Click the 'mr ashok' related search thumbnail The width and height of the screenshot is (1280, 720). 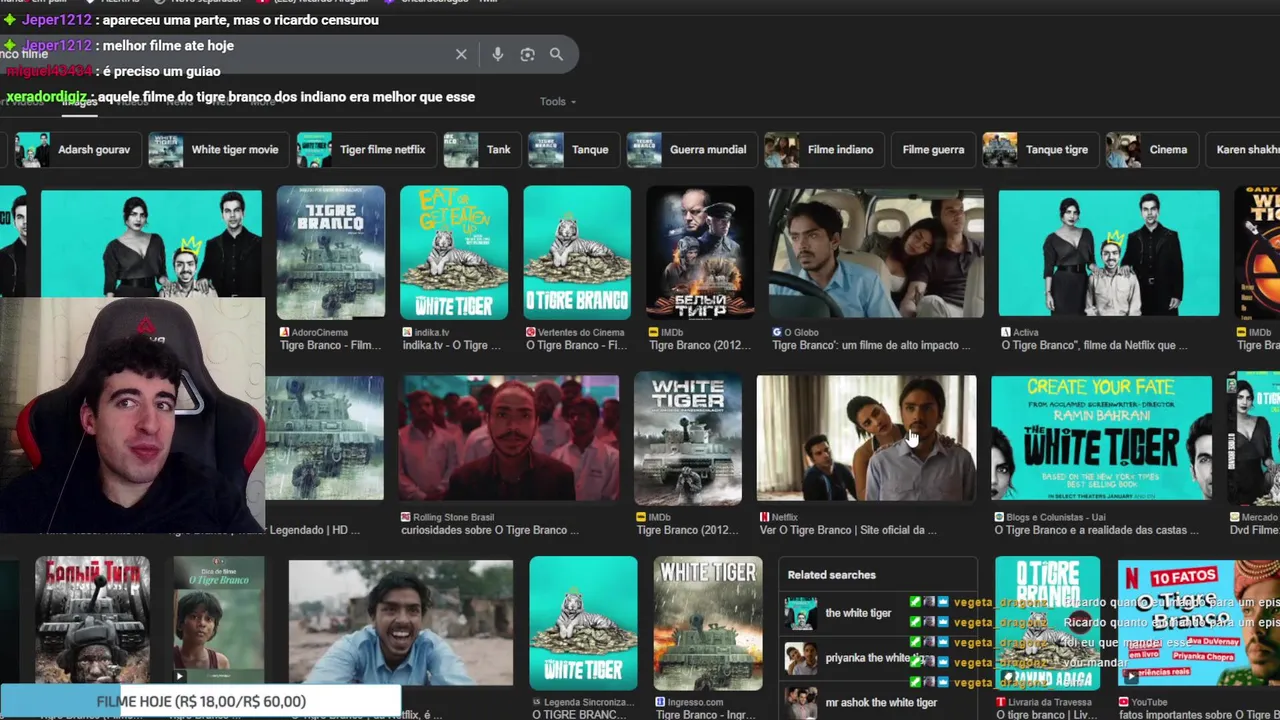[x=801, y=702]
